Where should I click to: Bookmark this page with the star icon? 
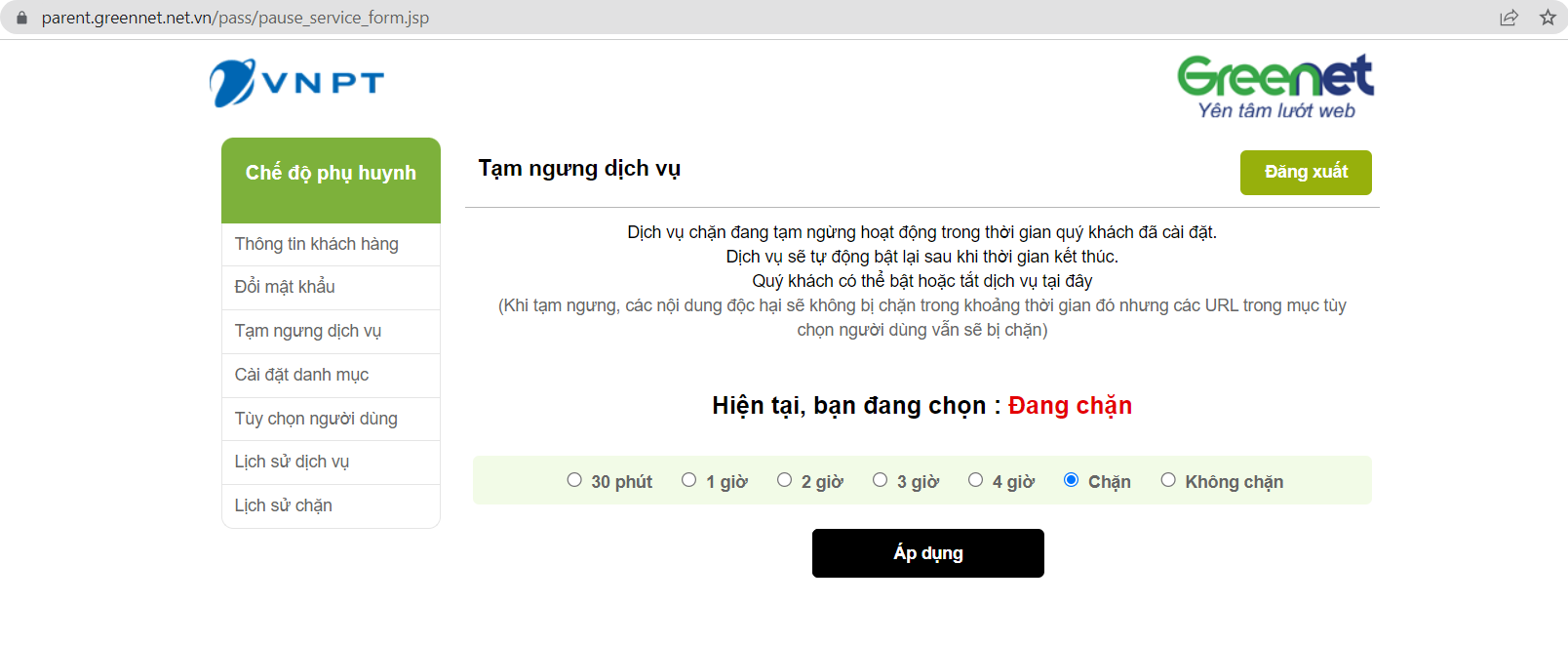coord(1548,18)
